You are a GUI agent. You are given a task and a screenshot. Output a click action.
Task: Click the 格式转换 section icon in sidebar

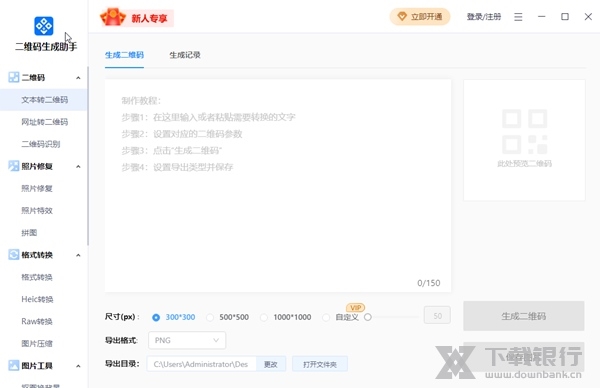(x=14, y=255)
